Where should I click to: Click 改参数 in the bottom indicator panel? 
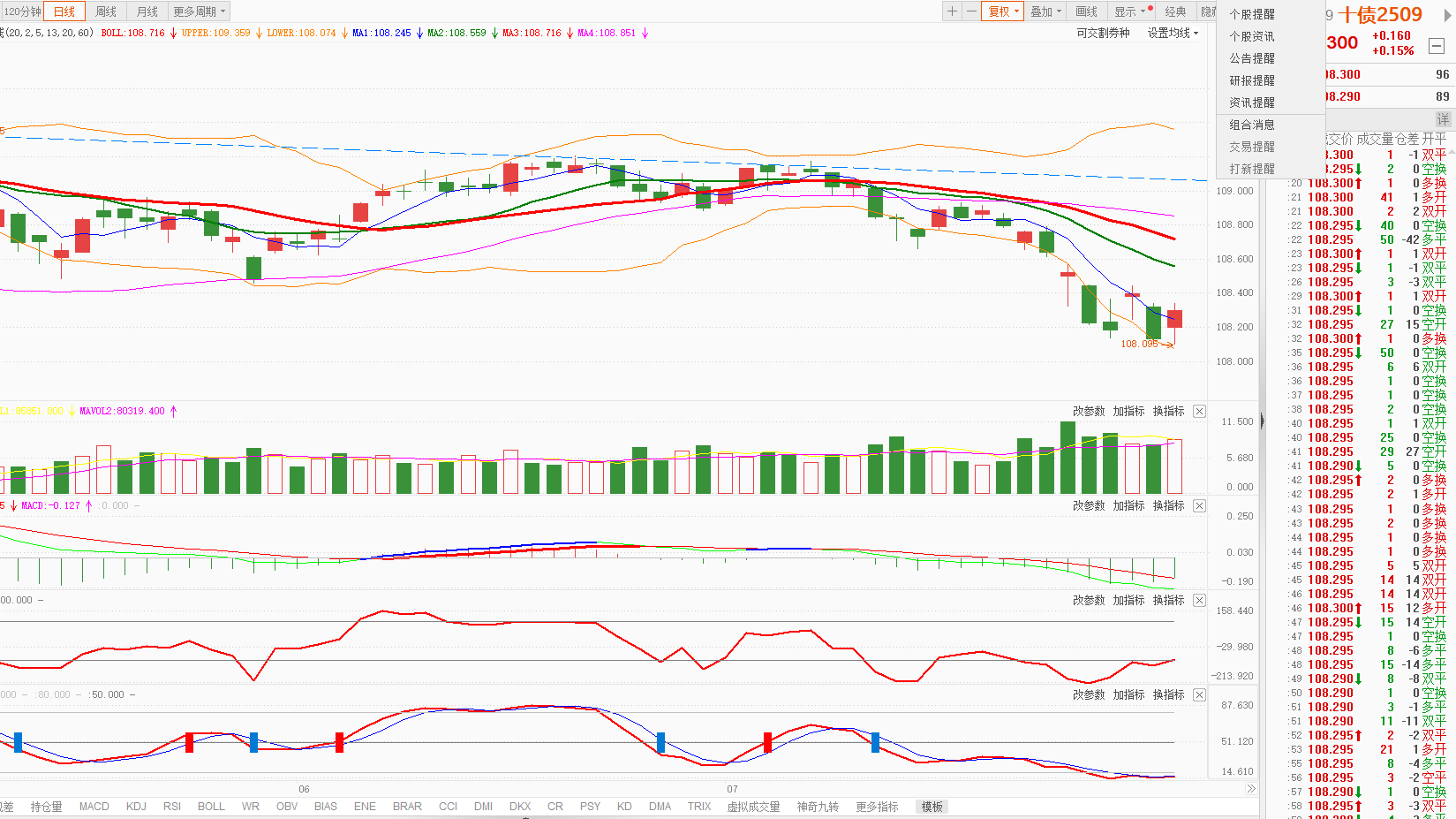1089,694
